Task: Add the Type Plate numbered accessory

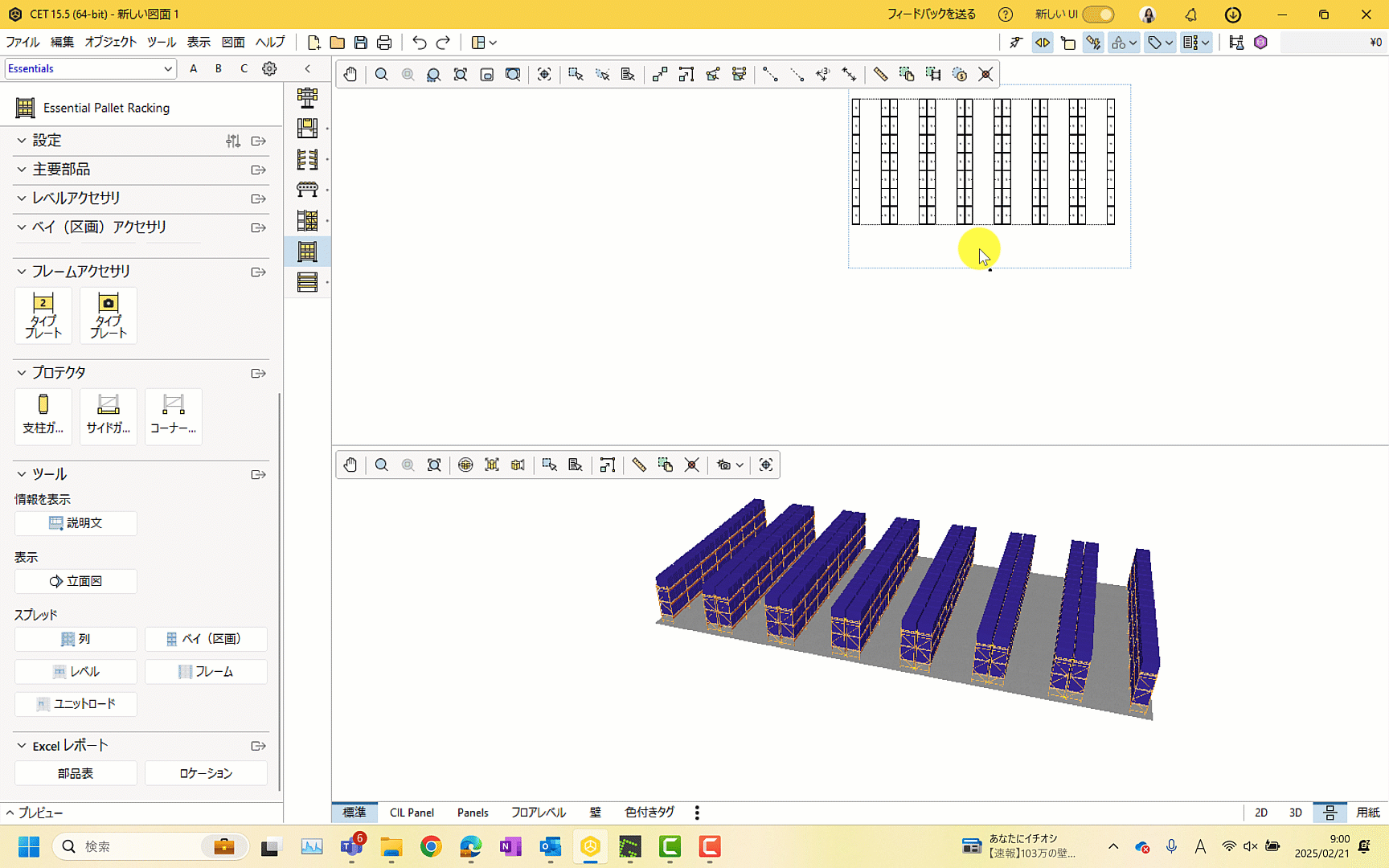Action: click(x=43, y=315)
